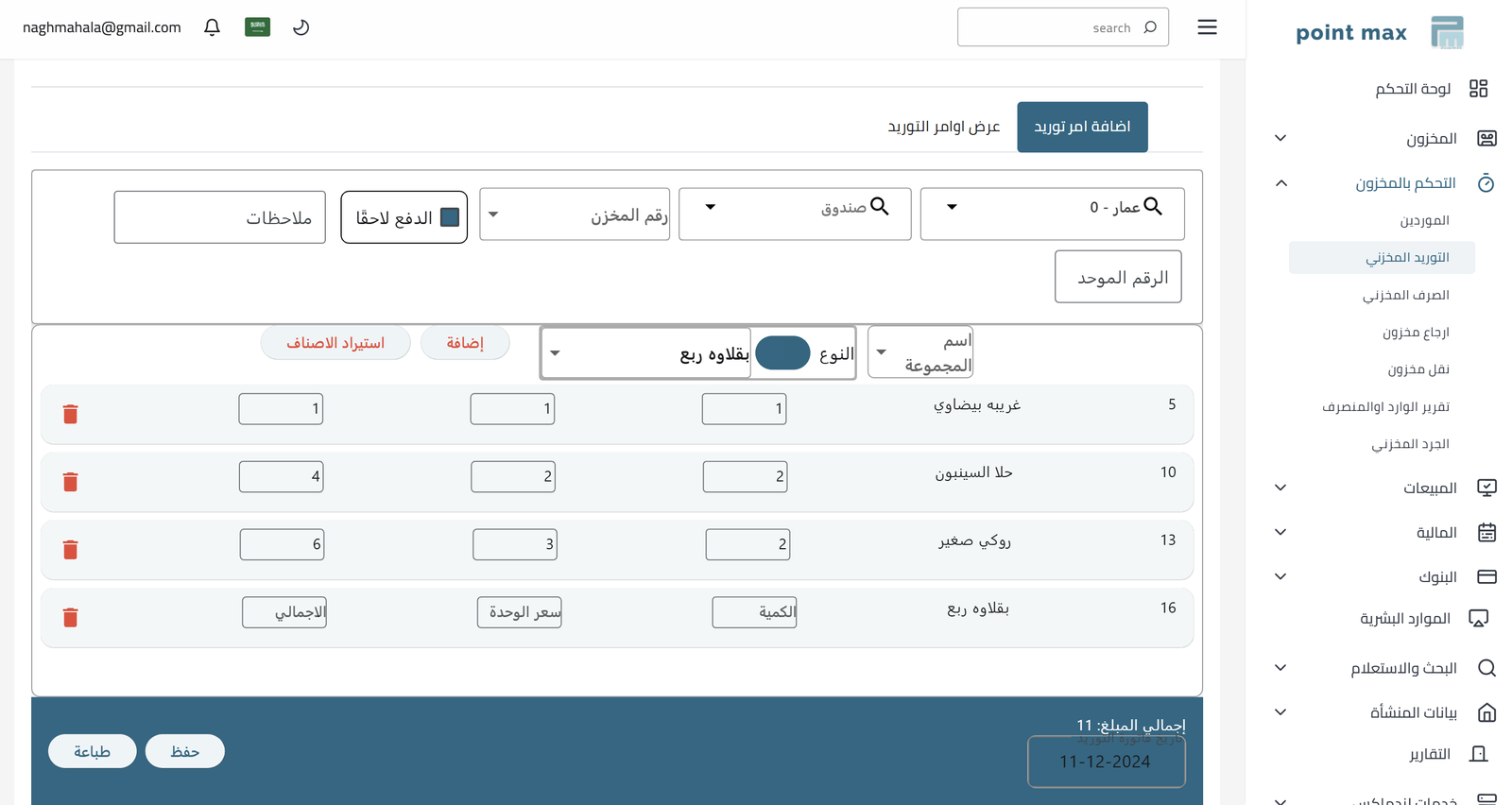The image size is (1512, 805).
Task: Collapse the التحكم بالمخزون sidebar section
Action: tap(1280, 183)
